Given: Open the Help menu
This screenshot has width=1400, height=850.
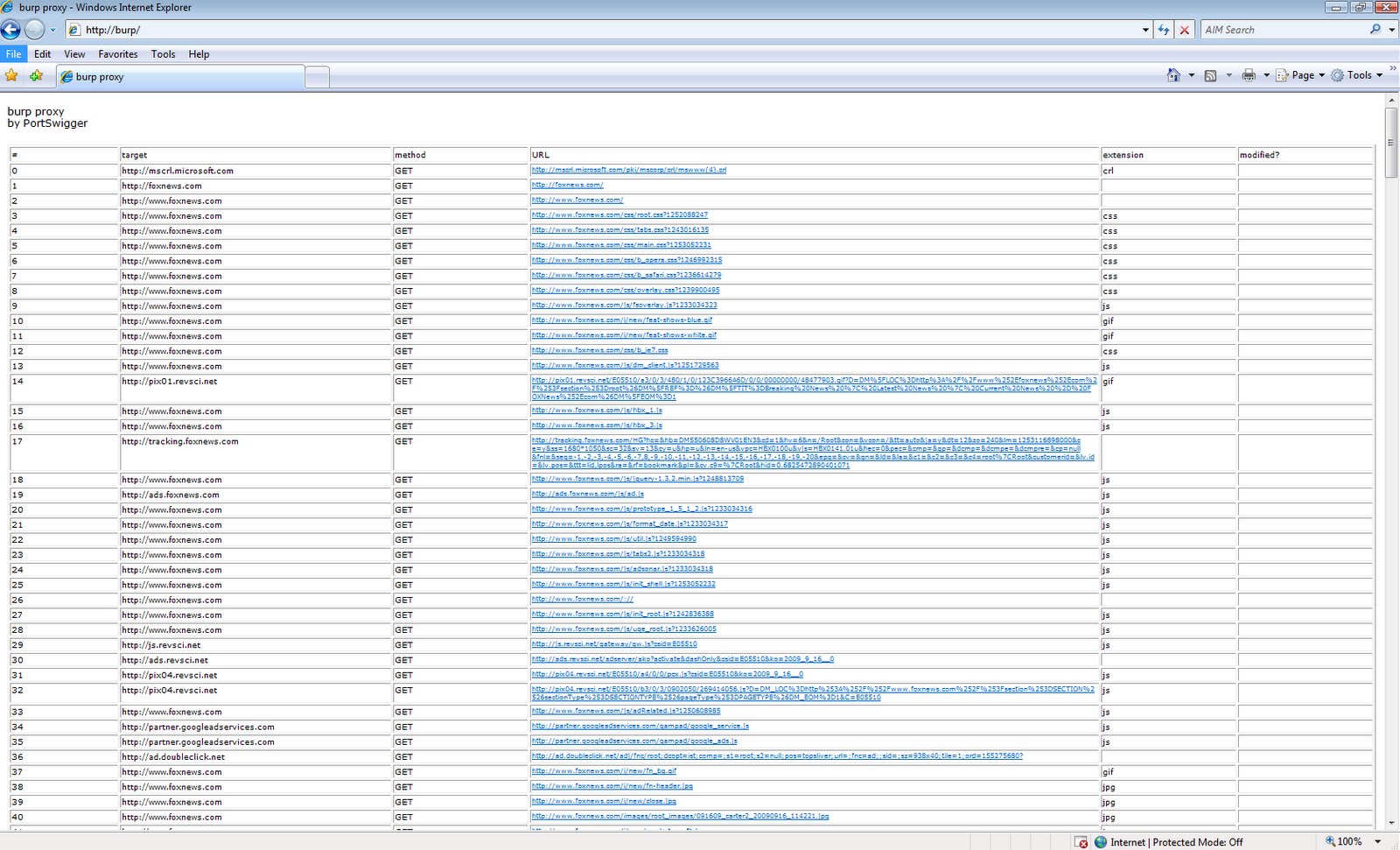Looking at the screenshot, I should [199, 54].
